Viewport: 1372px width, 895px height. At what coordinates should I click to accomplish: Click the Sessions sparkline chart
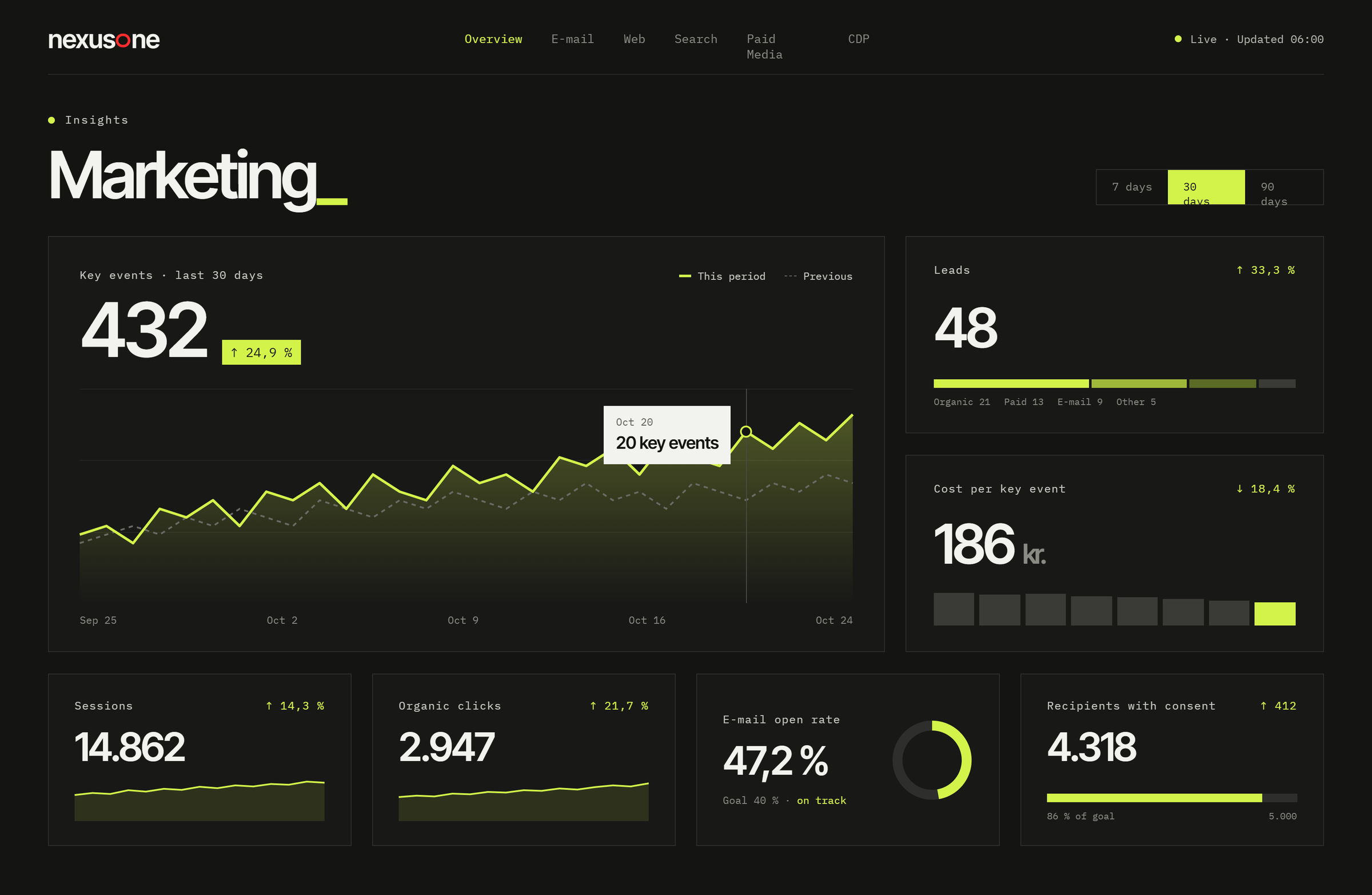pyautogui.click(x=200, y=801)
